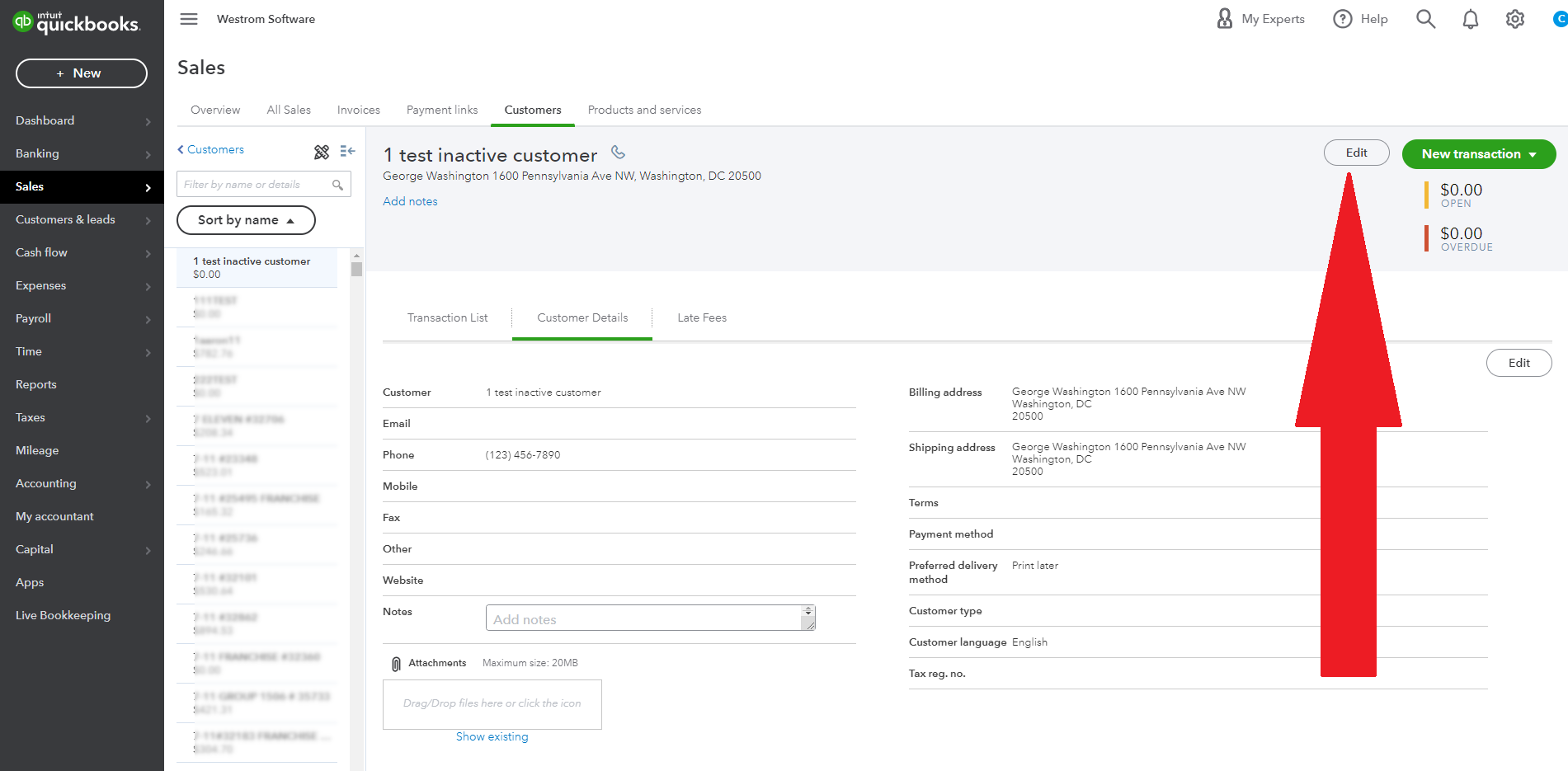This screenshot has height=771, width=1568.
Task: Switch to the Overview tab
Action: (x=215, y=110)
